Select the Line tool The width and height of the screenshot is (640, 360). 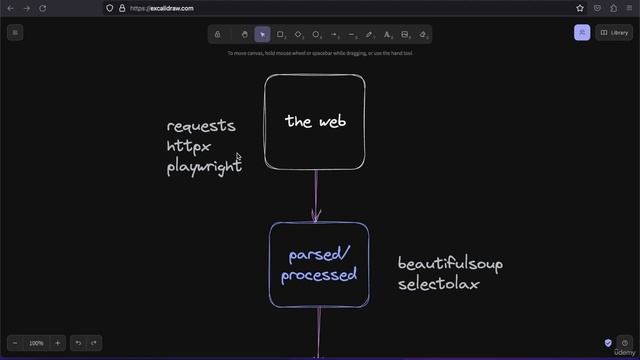pos(352,35)
